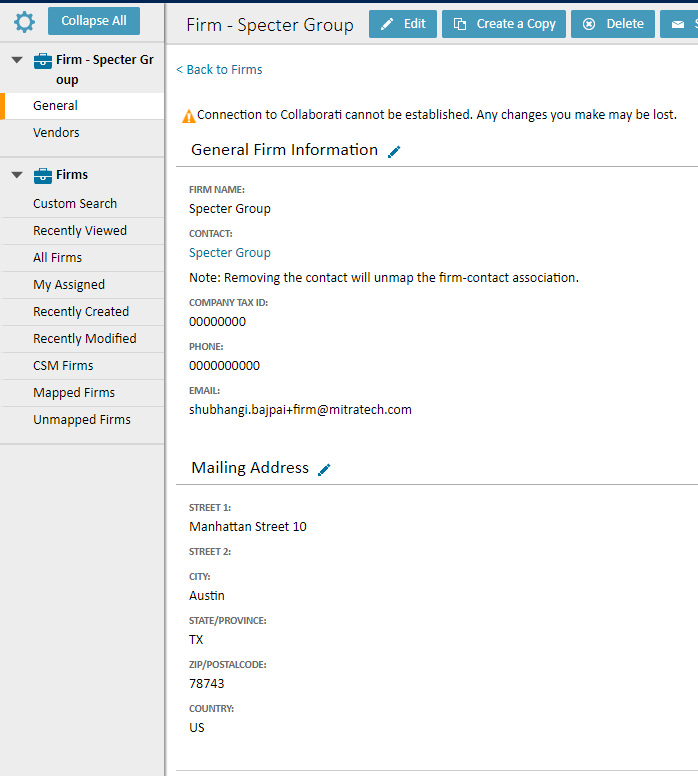This screenshot has width=698, height=776.
Task: Select the General sidebar item
Action: tap(82, 105)
